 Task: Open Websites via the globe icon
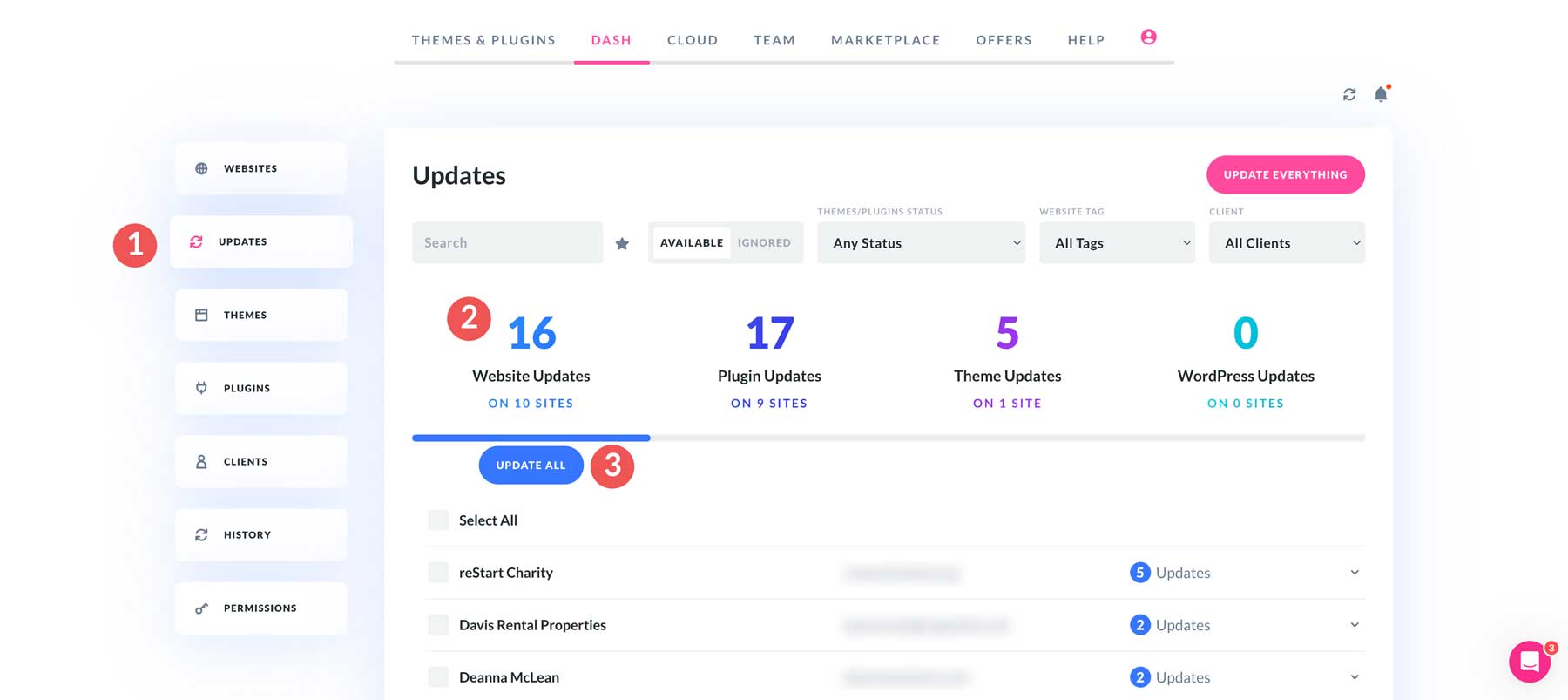point(201,168)
